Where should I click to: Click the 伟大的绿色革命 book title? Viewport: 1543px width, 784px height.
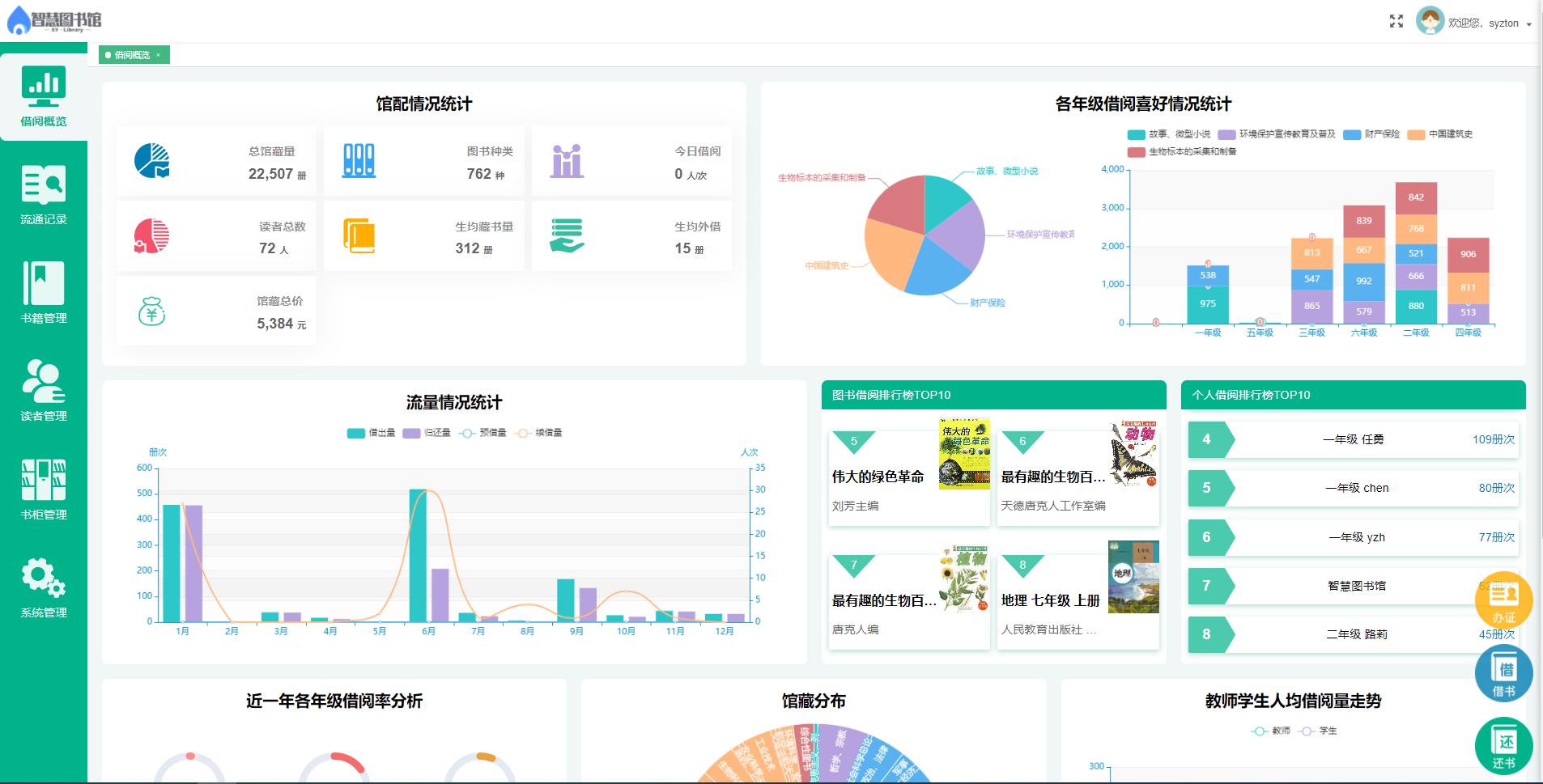878,477
